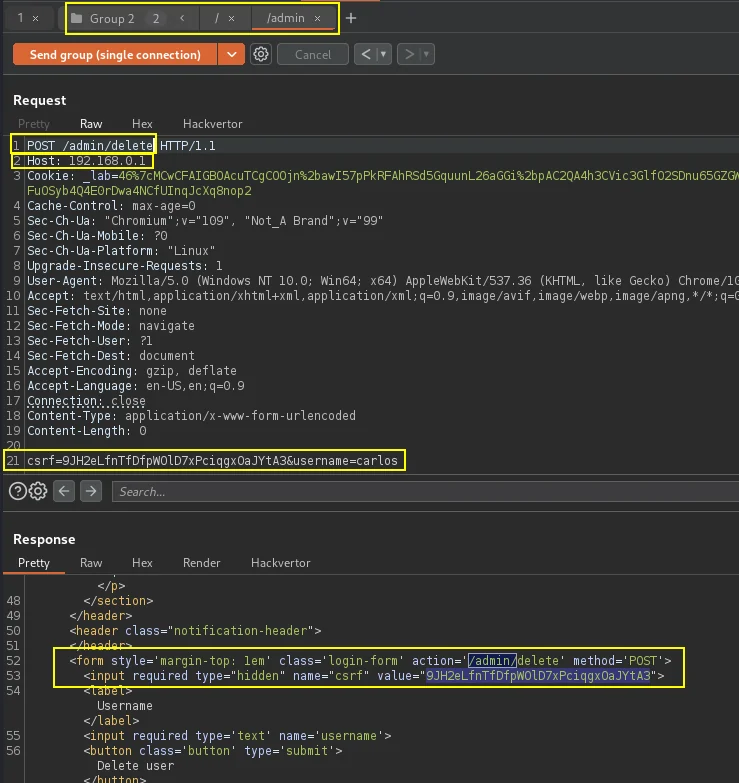Open Hackvertor tab in Request panel
This screenshot has width=739, height=783.
(x=212, y=124)
